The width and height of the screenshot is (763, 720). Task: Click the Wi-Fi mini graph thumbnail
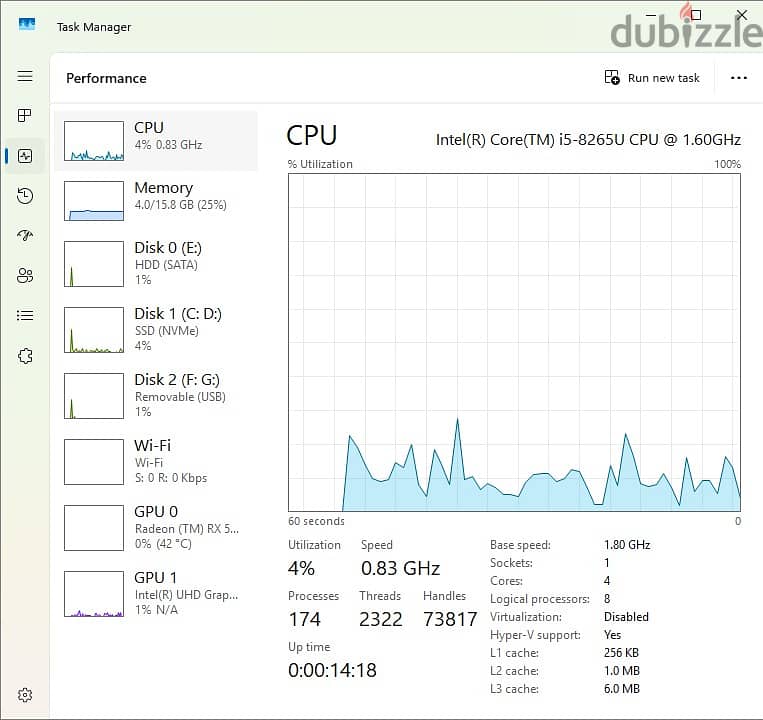click(x=94, y=462)
